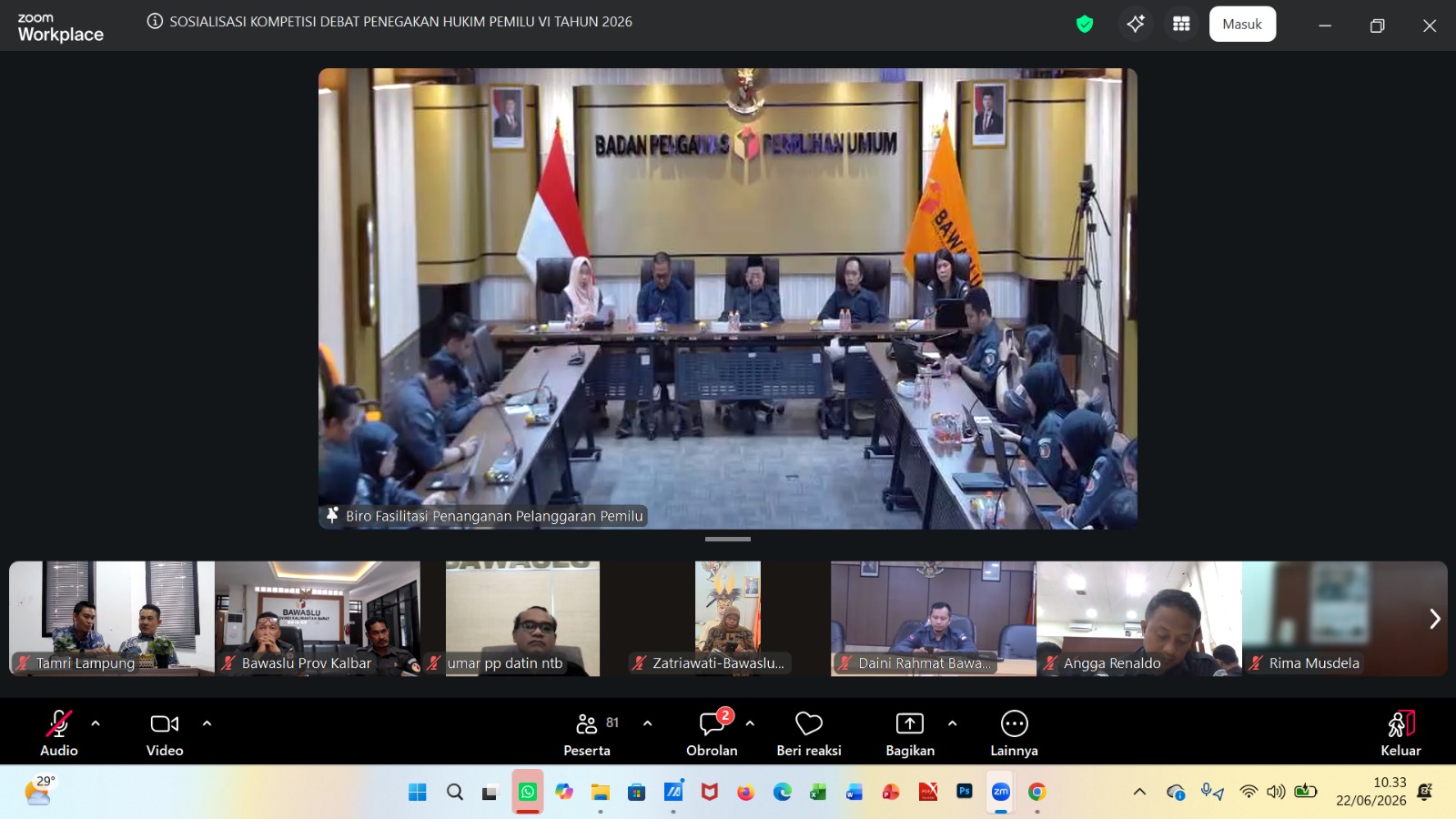Expand the Video options arrow
Screen dimensions: 1456x819
[x=207, y=723]
